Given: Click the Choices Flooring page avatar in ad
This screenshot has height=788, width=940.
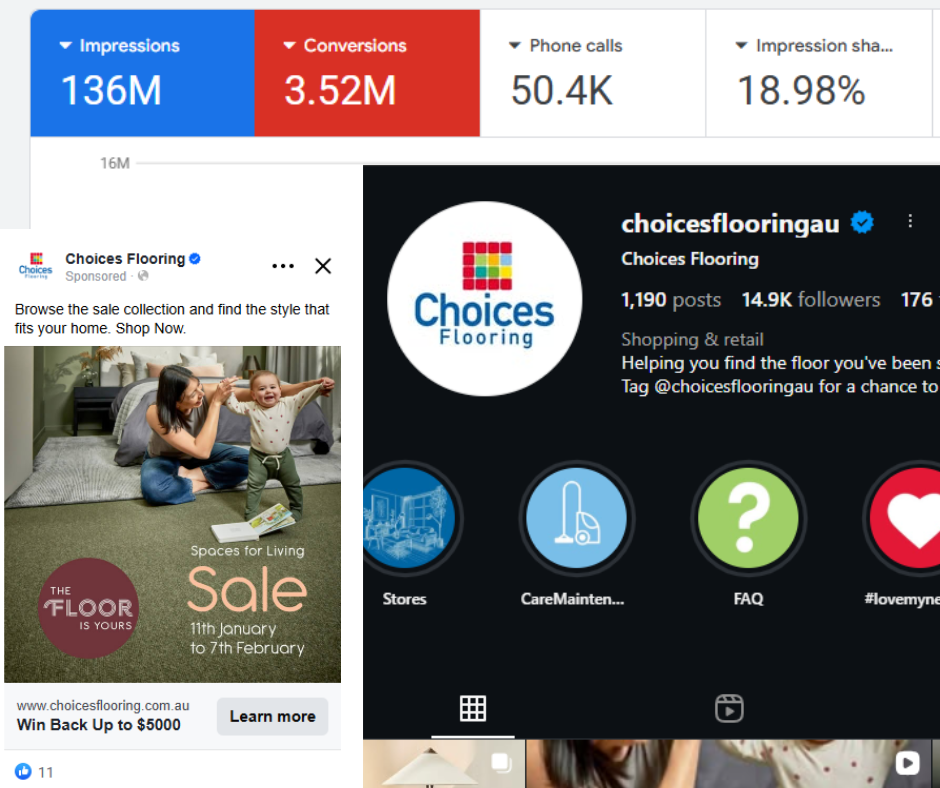Looking at the screenshot, I should pos(35,266).
